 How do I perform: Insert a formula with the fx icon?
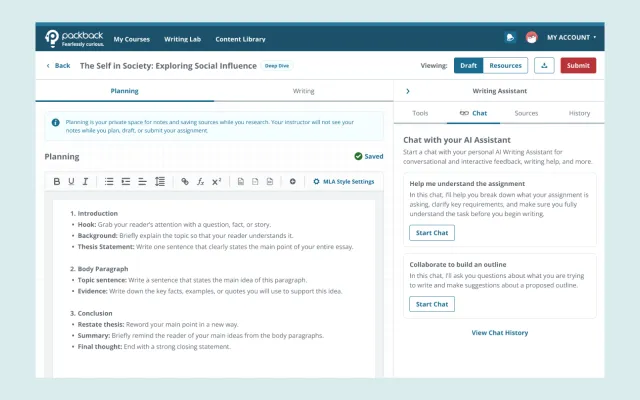point(200,182)
